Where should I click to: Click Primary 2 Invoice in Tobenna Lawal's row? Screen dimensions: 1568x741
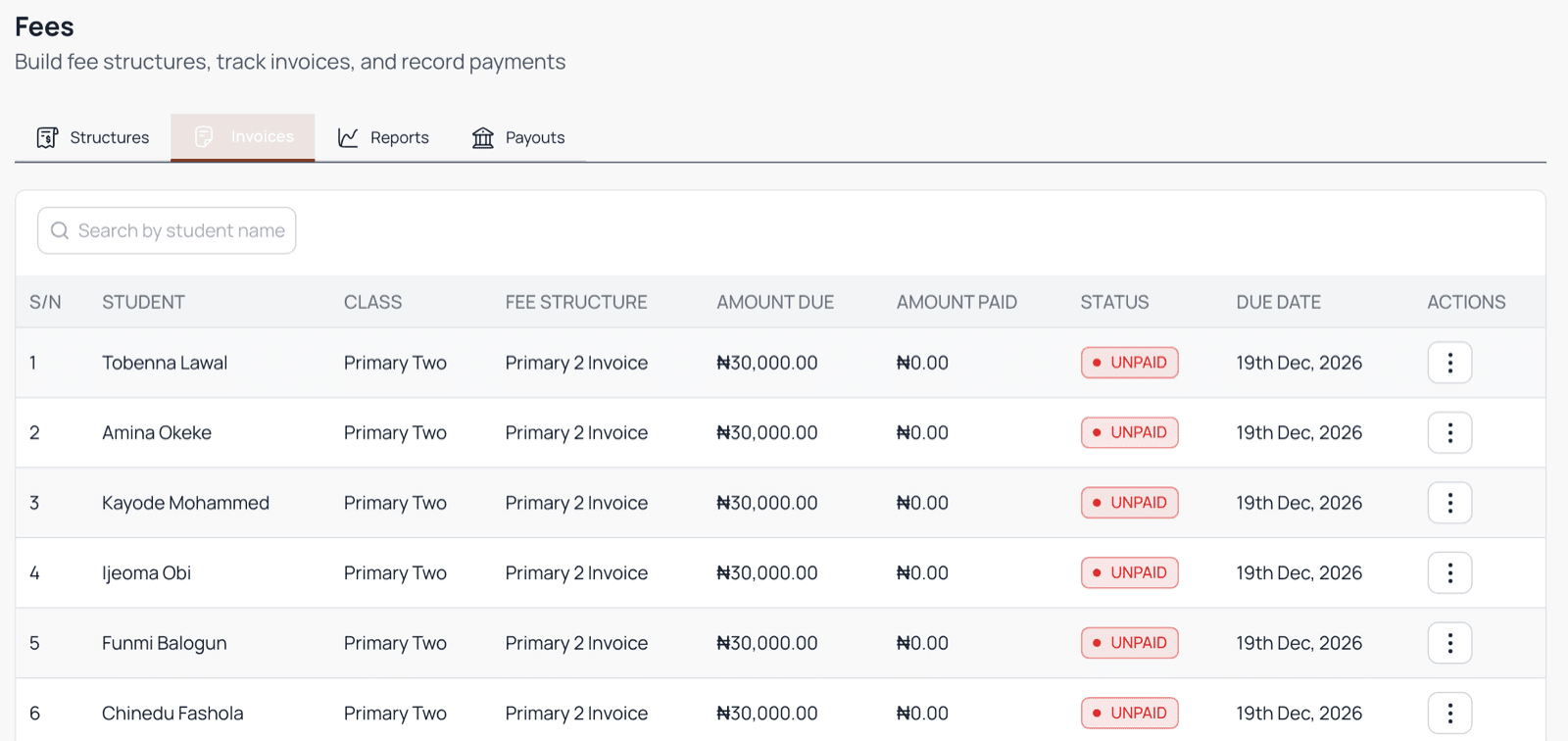point(576,363)
